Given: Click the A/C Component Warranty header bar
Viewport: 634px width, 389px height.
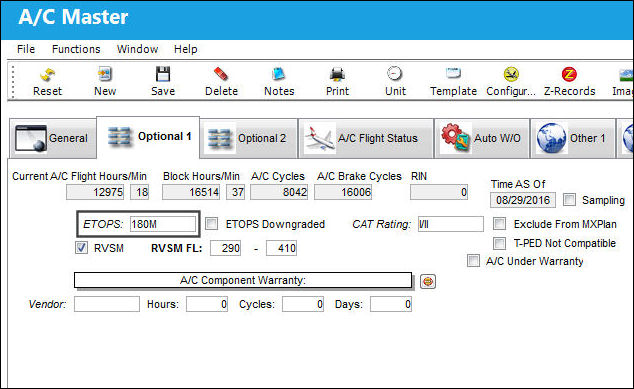Looking at the screenshot, I should [x=243, y=280].
